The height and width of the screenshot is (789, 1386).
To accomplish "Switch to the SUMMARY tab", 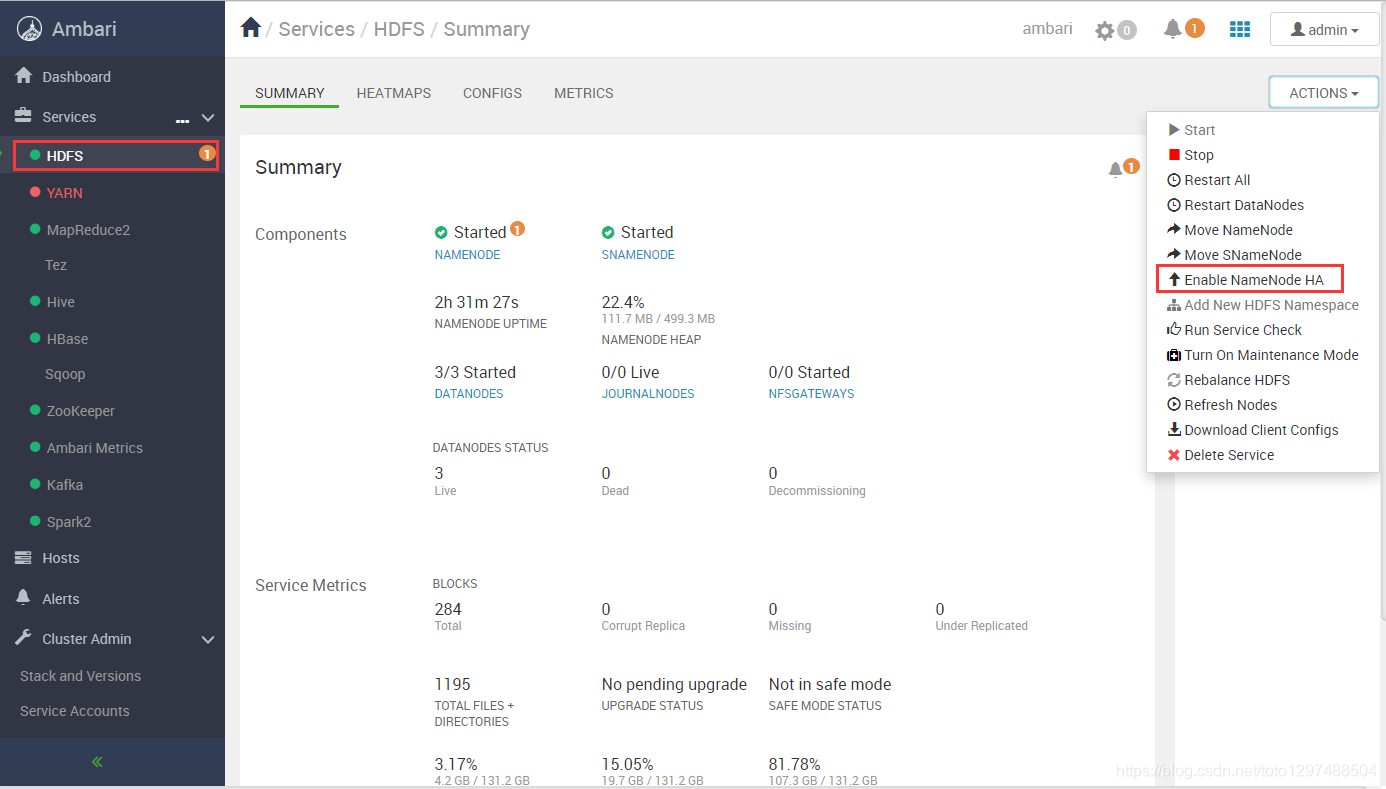I will pos(290,93).
